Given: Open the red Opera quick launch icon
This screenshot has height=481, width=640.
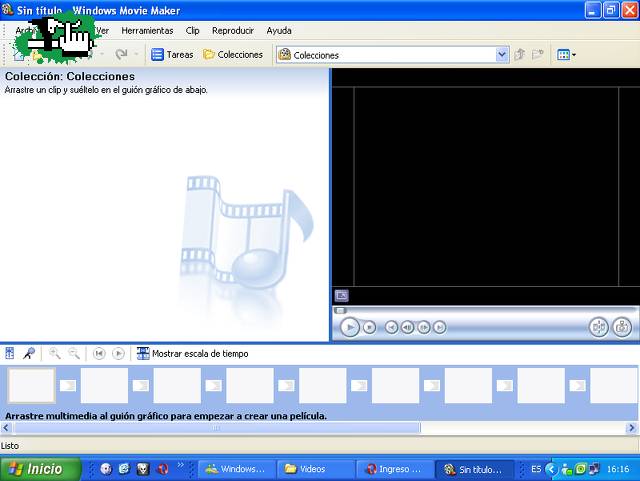Looking at the screenshot, I should (163, 469).
